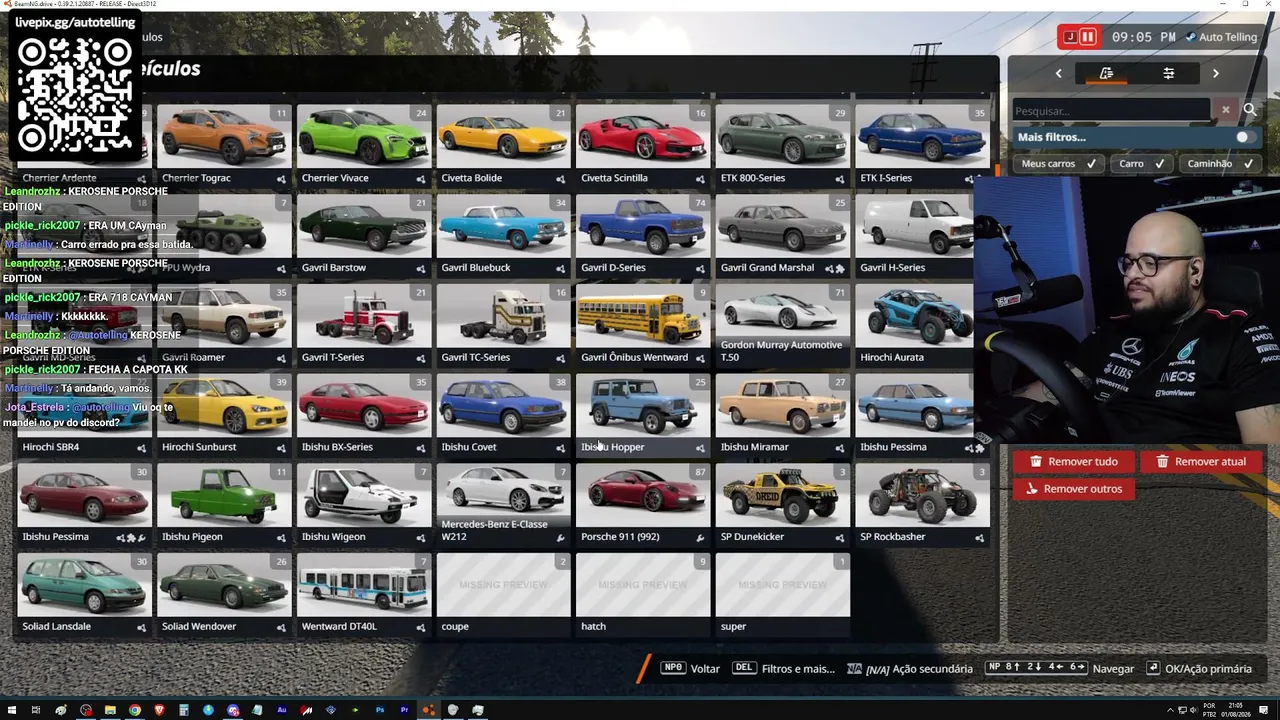Image resolution: width=1280 pixels, height=720 pixels.
Task: Open the hatch category tile
Action: tap(643, 595)
